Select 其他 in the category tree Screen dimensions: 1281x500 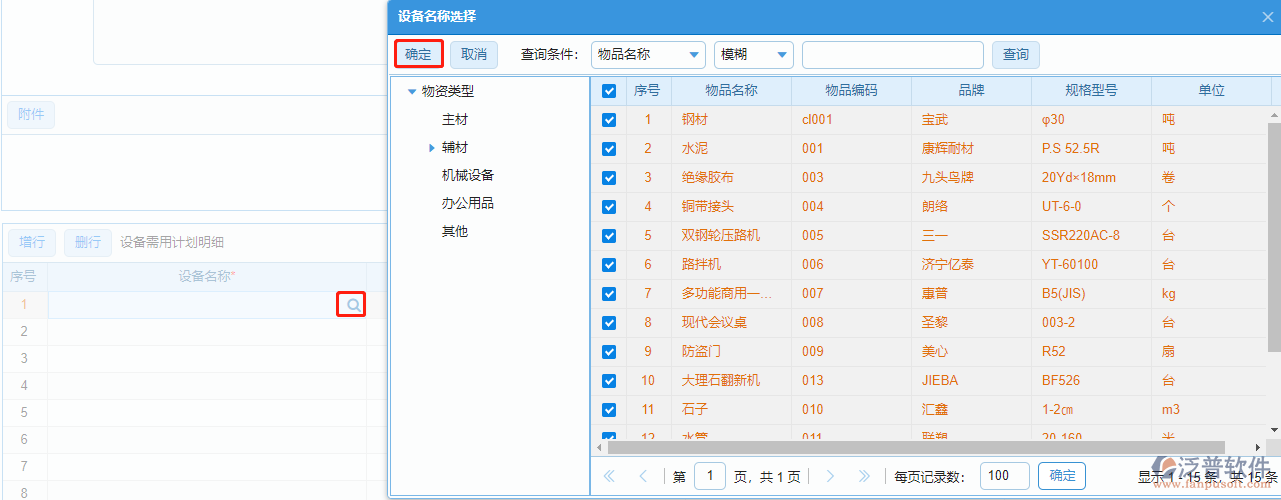pyautogui.click(x=455, y=232)
